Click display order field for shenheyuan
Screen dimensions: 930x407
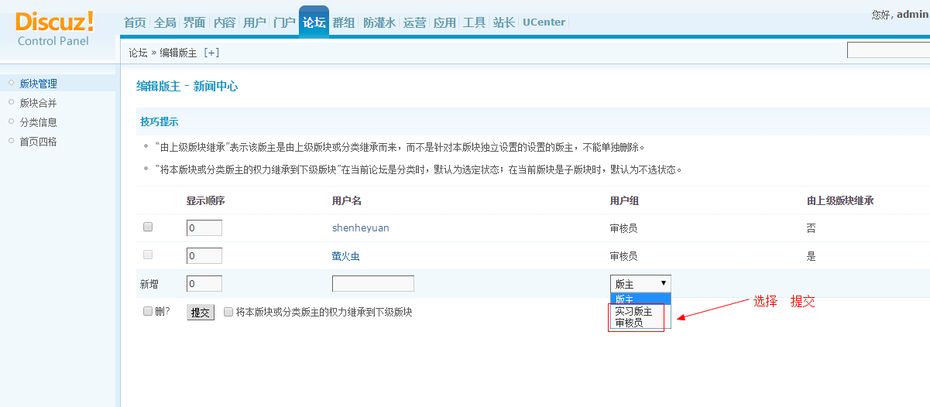point(204,228)
